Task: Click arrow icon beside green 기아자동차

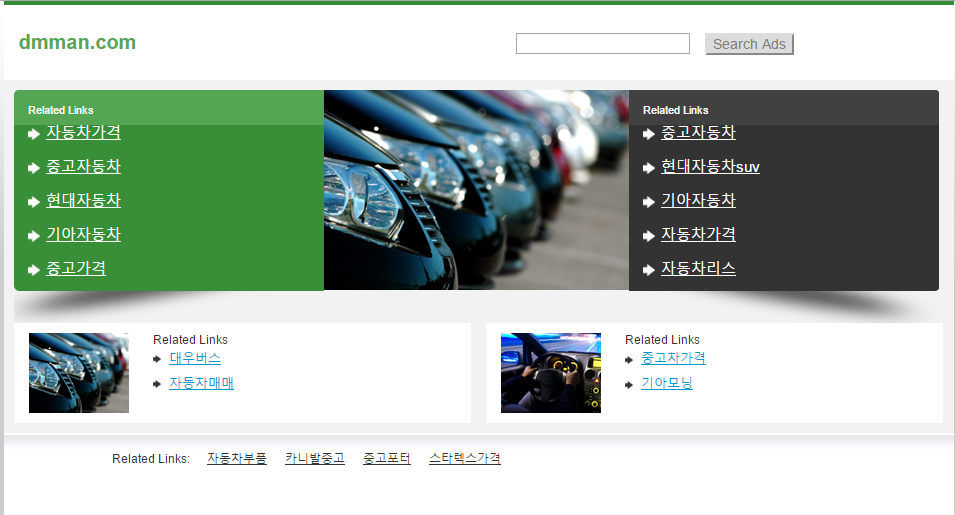Action: (33, 236)
